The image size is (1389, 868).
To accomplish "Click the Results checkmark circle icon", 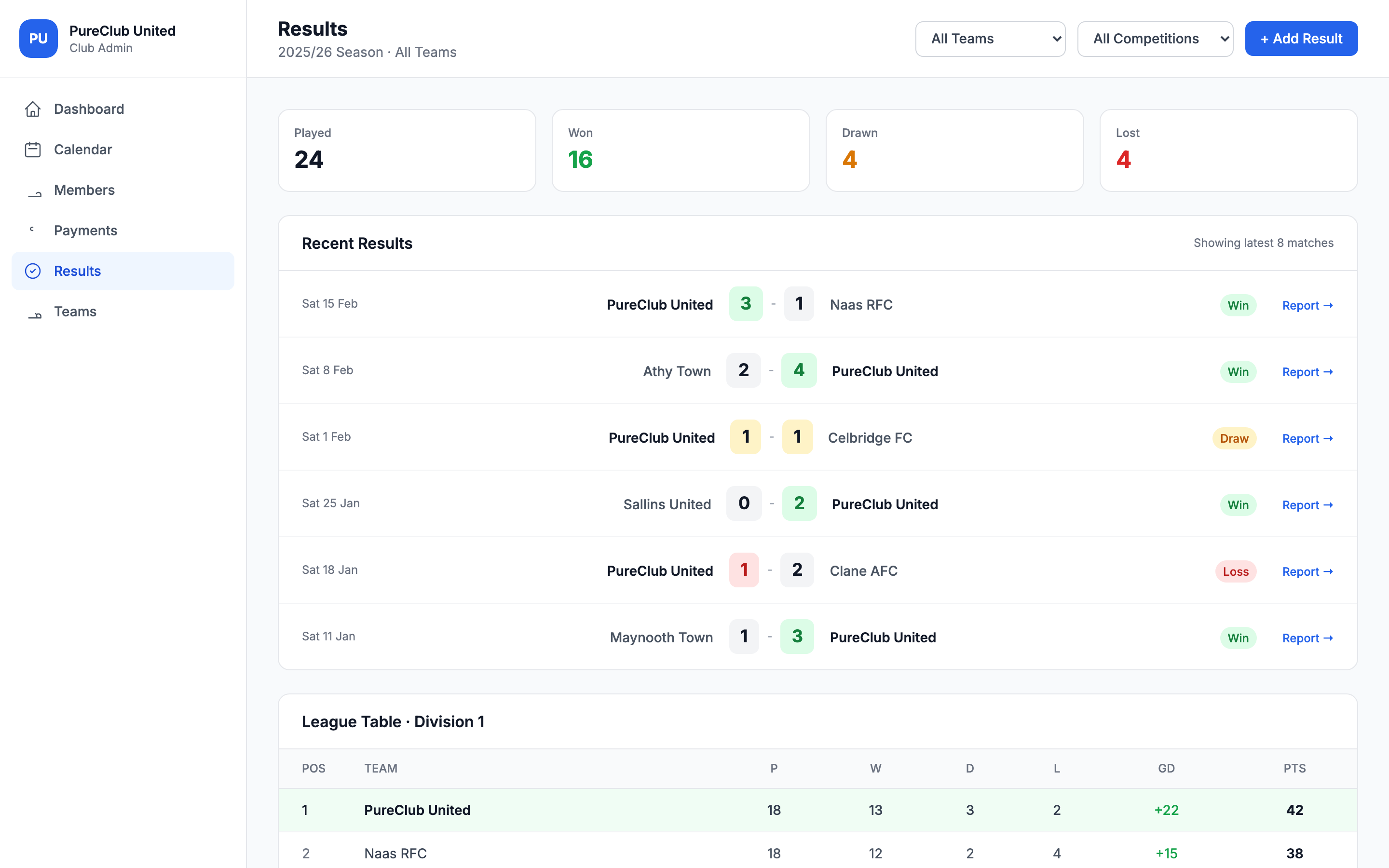I will tap(33, 271).
